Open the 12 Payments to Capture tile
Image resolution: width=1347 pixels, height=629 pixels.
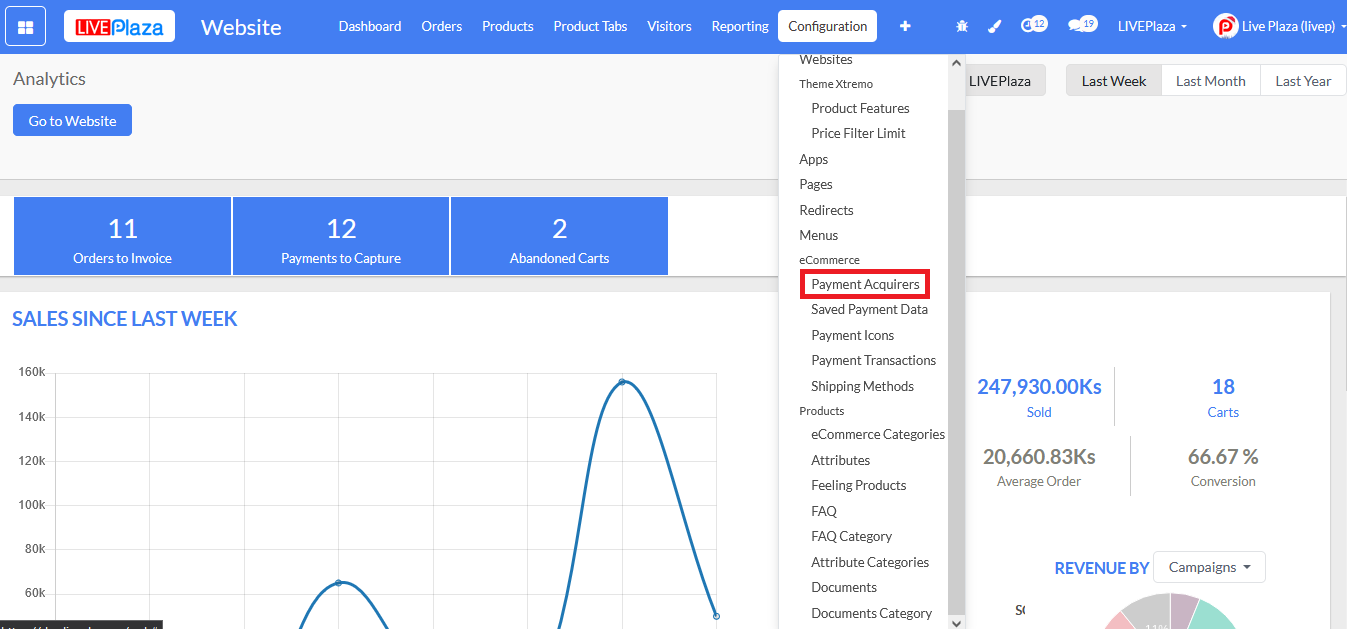pos(341,236)
